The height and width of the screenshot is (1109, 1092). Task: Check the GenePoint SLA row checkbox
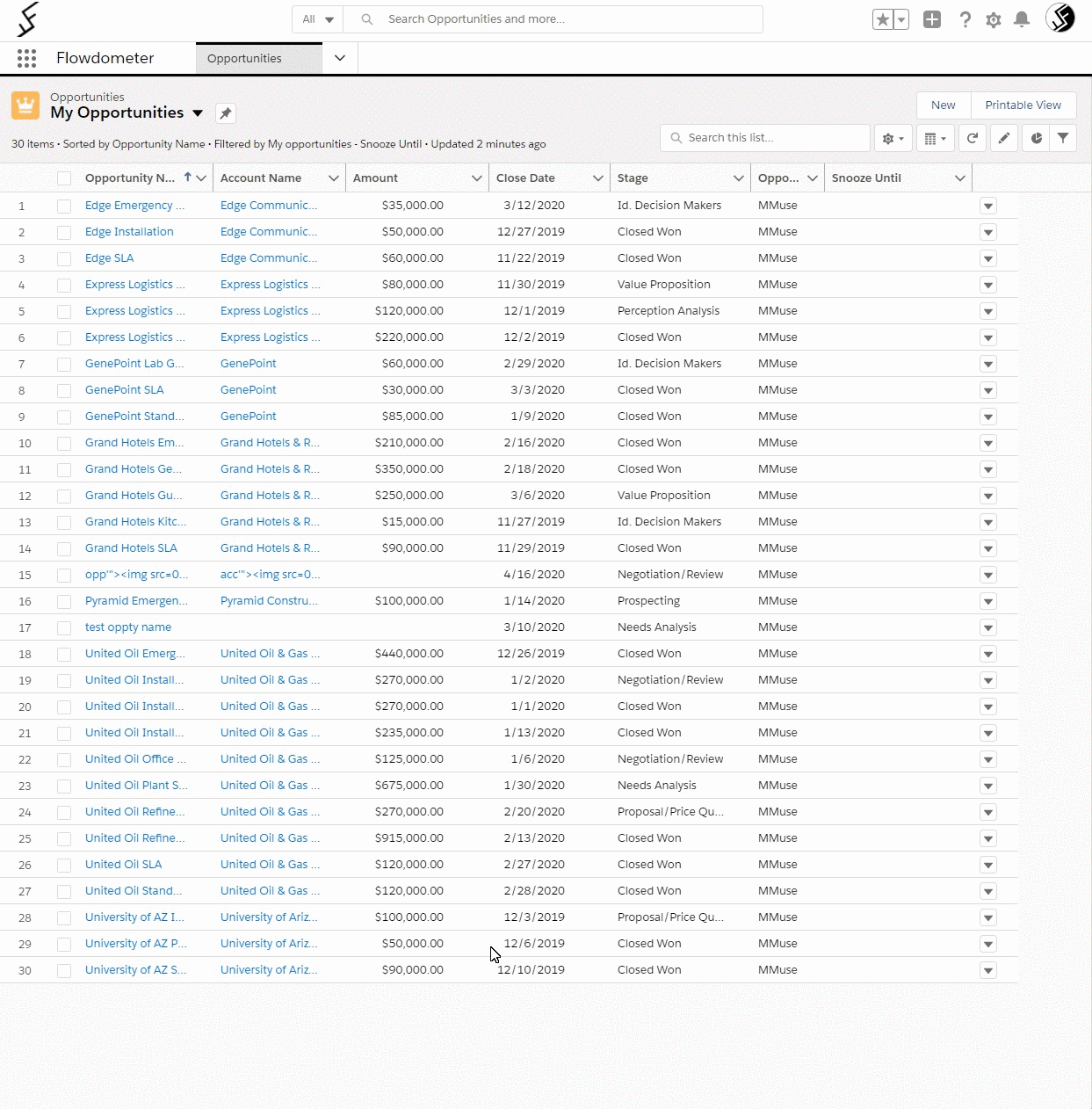[x=64, y=391]
